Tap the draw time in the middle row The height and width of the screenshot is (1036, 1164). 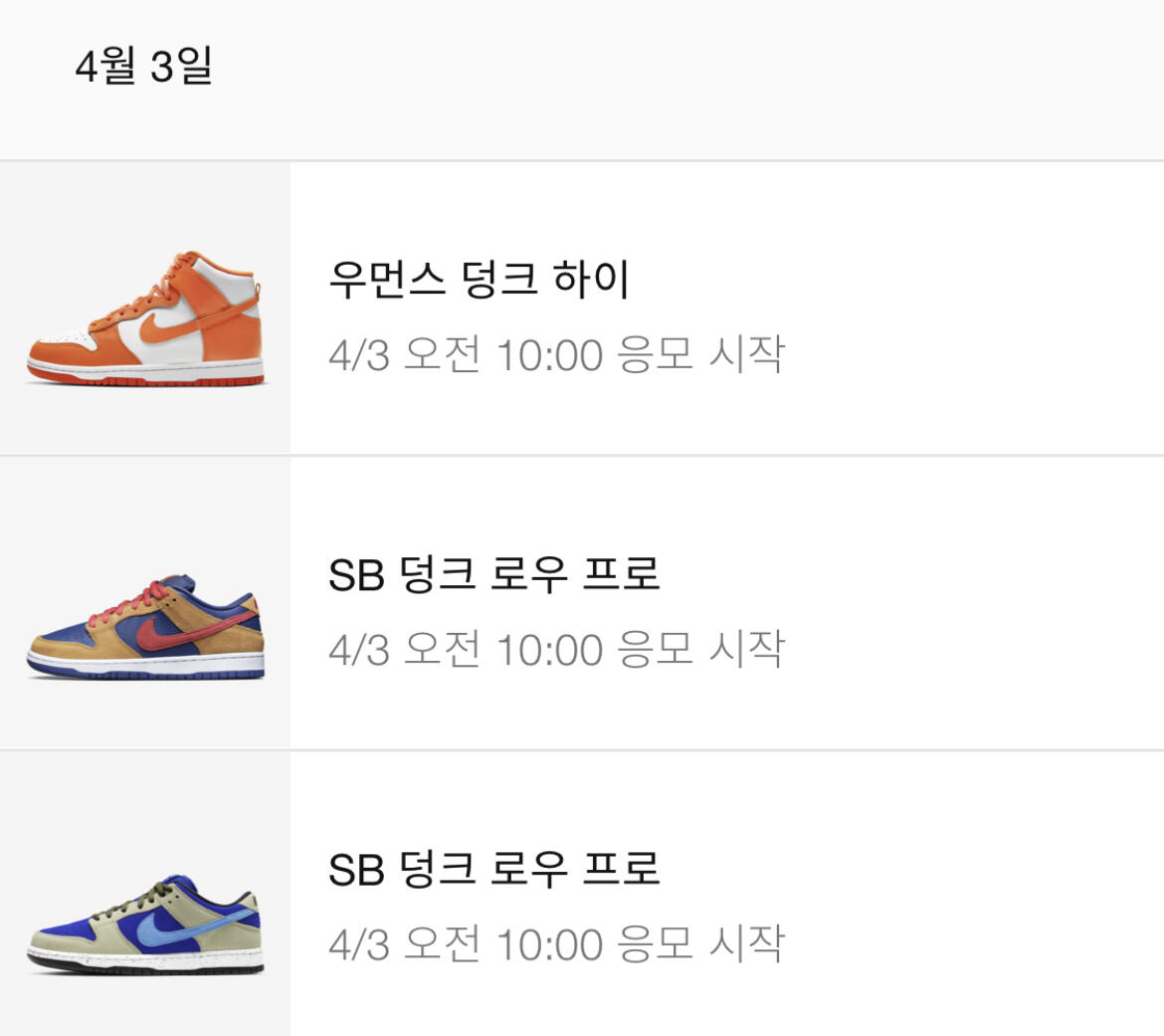(x=556, y=649)
